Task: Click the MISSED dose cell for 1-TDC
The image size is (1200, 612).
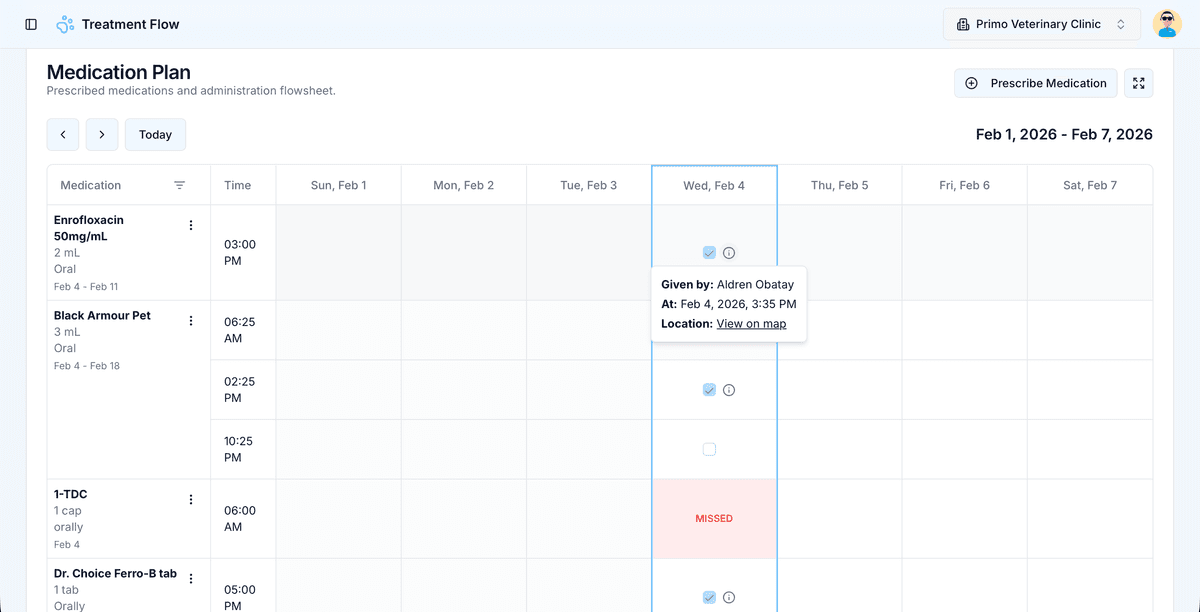Action: point(713,518)
